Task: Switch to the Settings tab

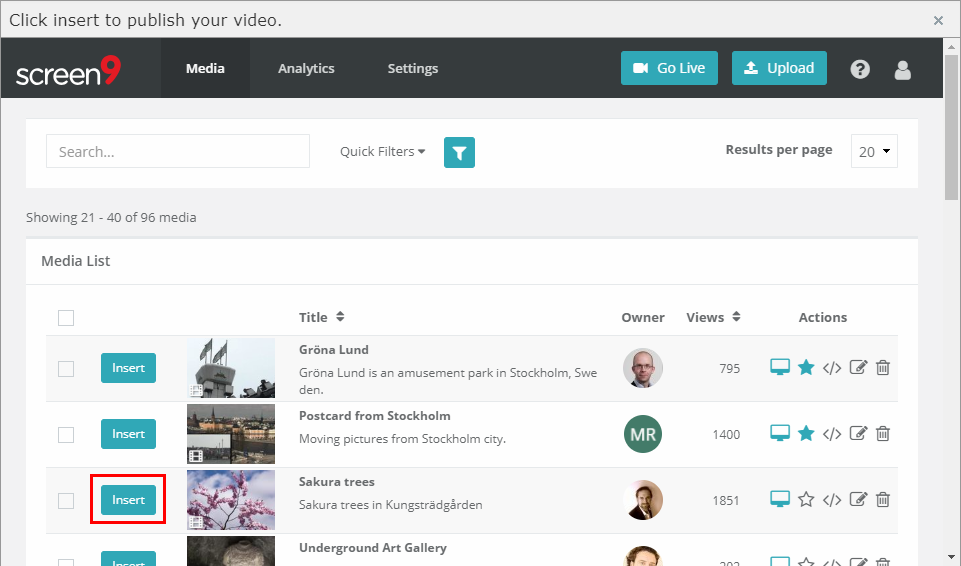Action: [412, 69]
